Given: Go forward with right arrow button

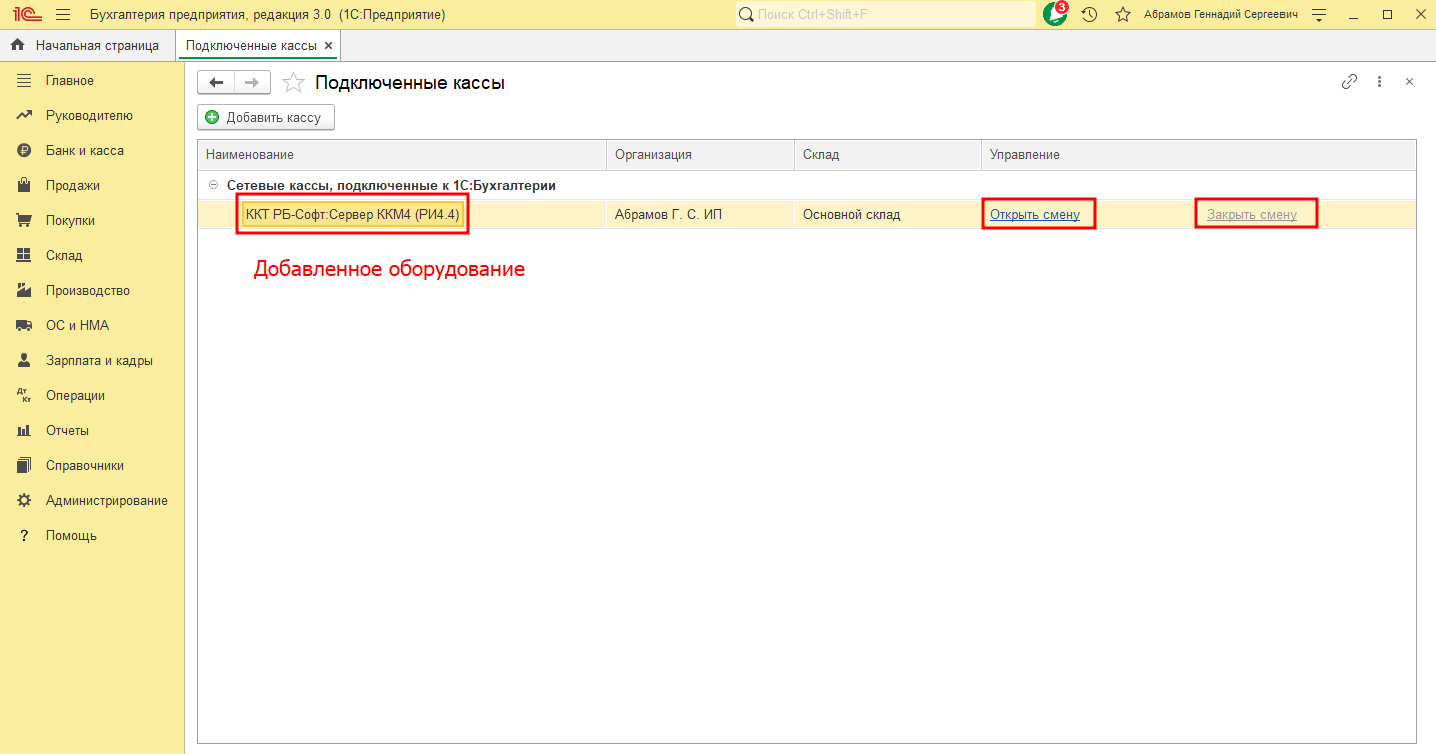Looking at the screenshot, I should pos(253,83).
